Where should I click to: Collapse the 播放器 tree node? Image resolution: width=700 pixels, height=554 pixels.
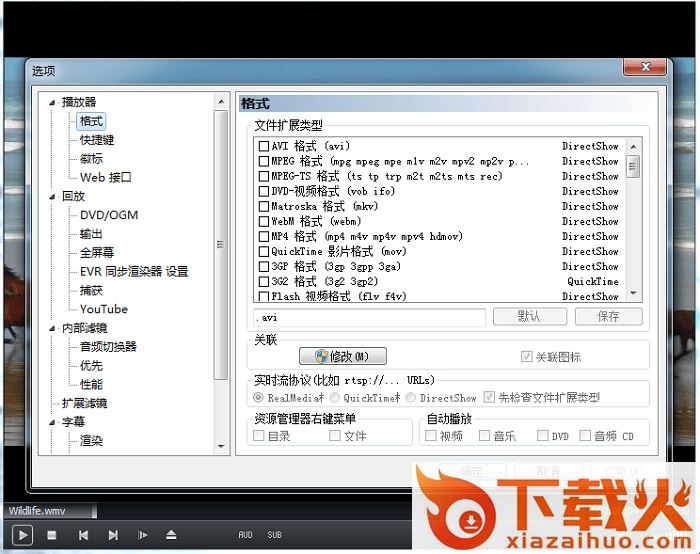[x=53, y=102]
